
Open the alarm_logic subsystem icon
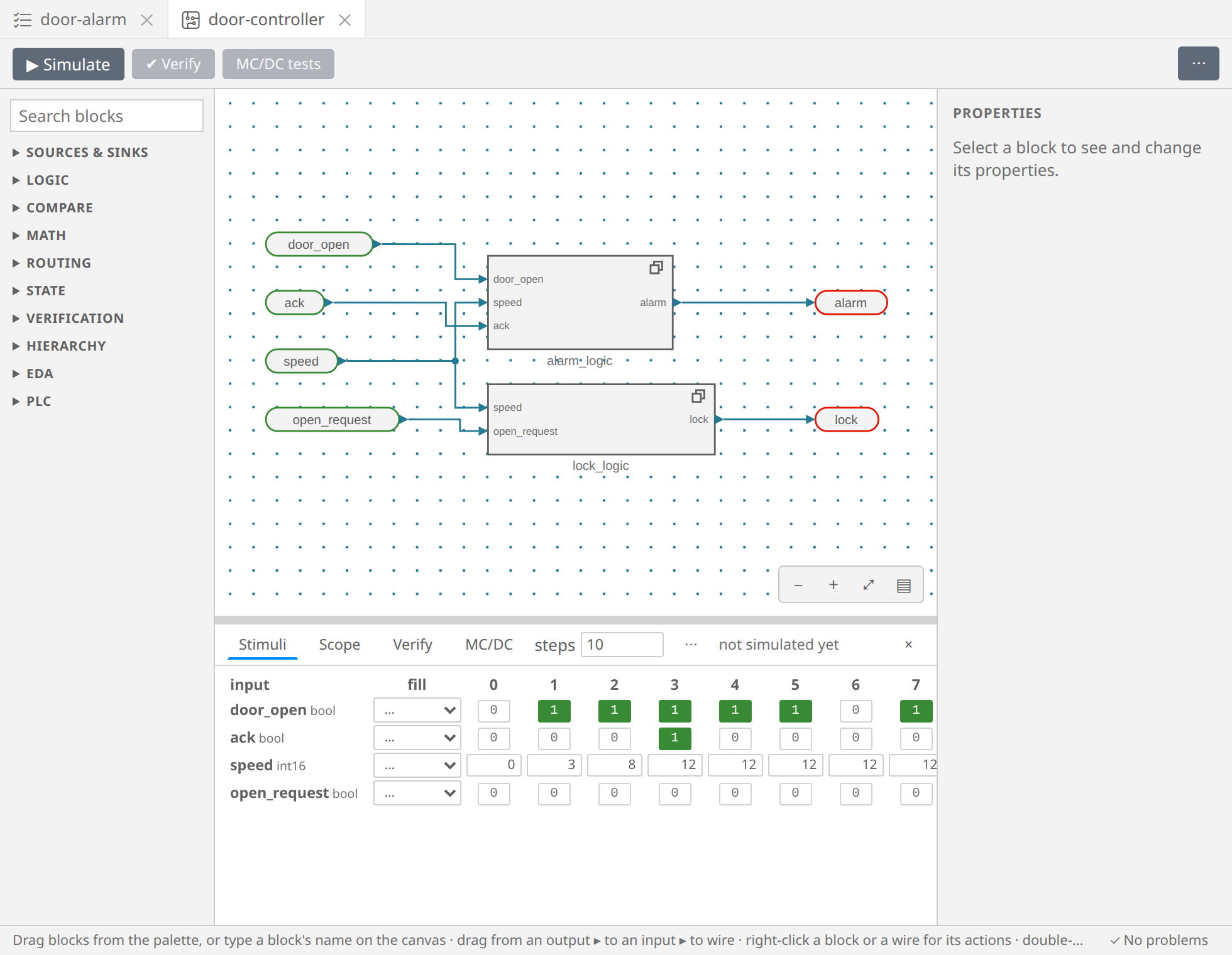pyautogui.click(x=656, y=268)
